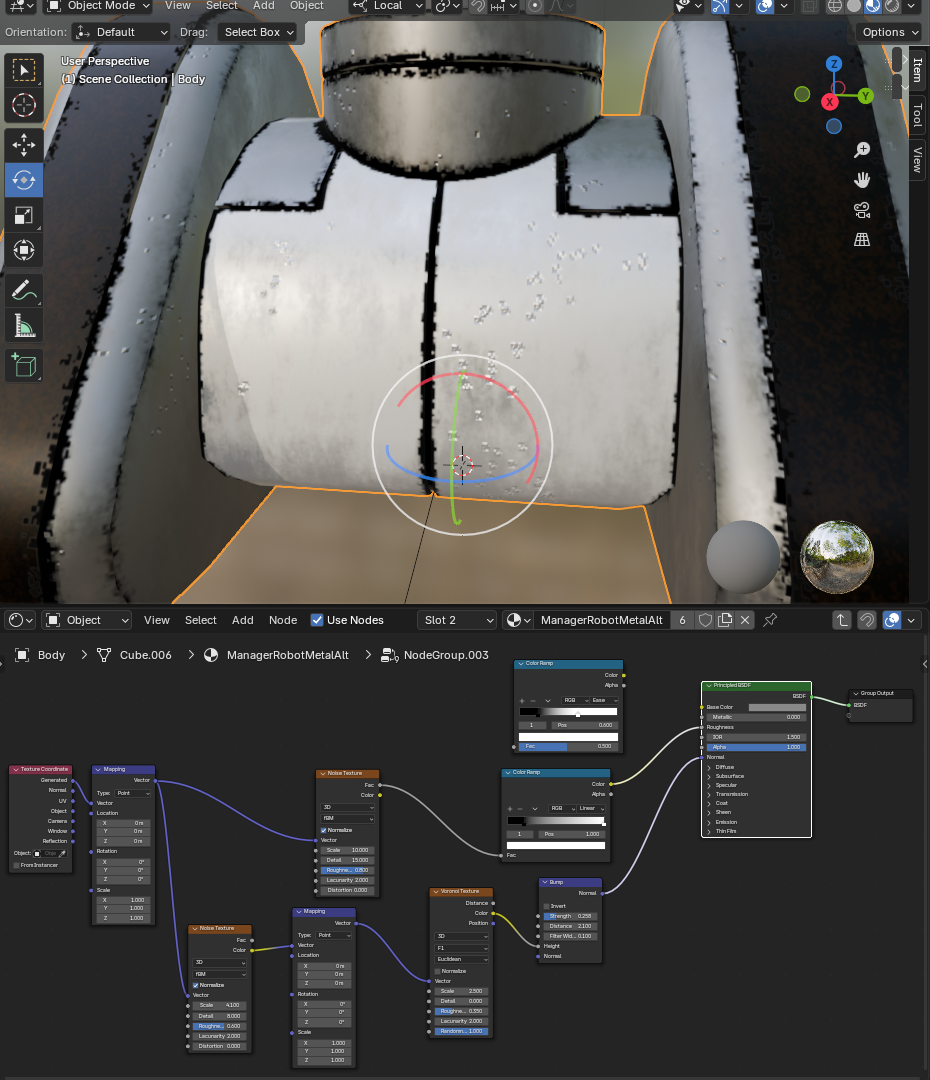The width and height of the screenshot is (930, 1080).
Task: Toggle viewport snapping magnet
Action: click(x=477, y=6)
